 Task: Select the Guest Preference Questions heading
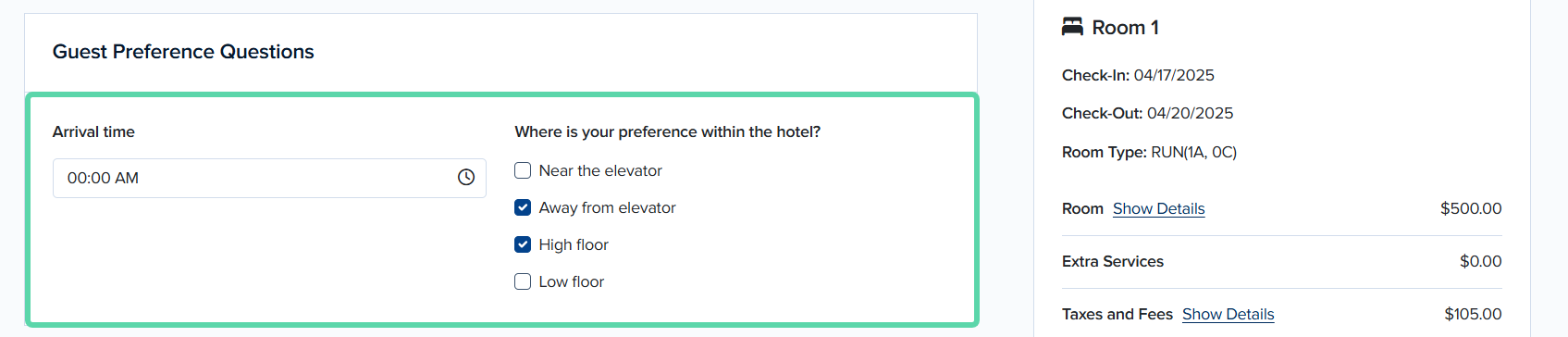[x=183, y=52]
